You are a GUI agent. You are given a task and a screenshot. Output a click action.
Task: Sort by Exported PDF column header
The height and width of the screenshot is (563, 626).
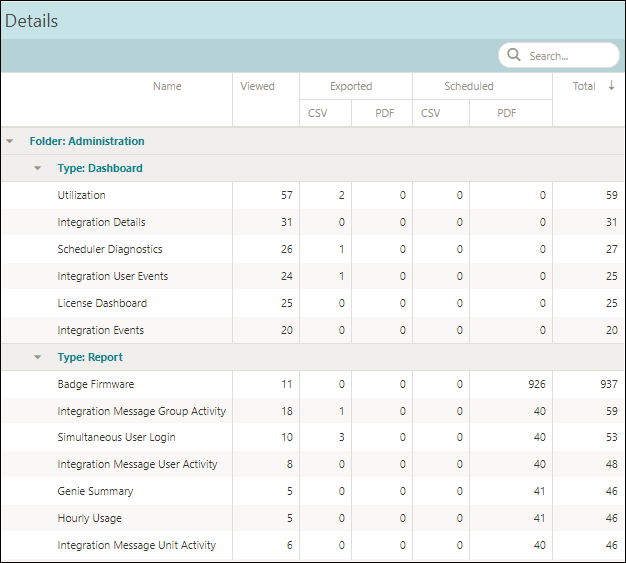point(382,113)
